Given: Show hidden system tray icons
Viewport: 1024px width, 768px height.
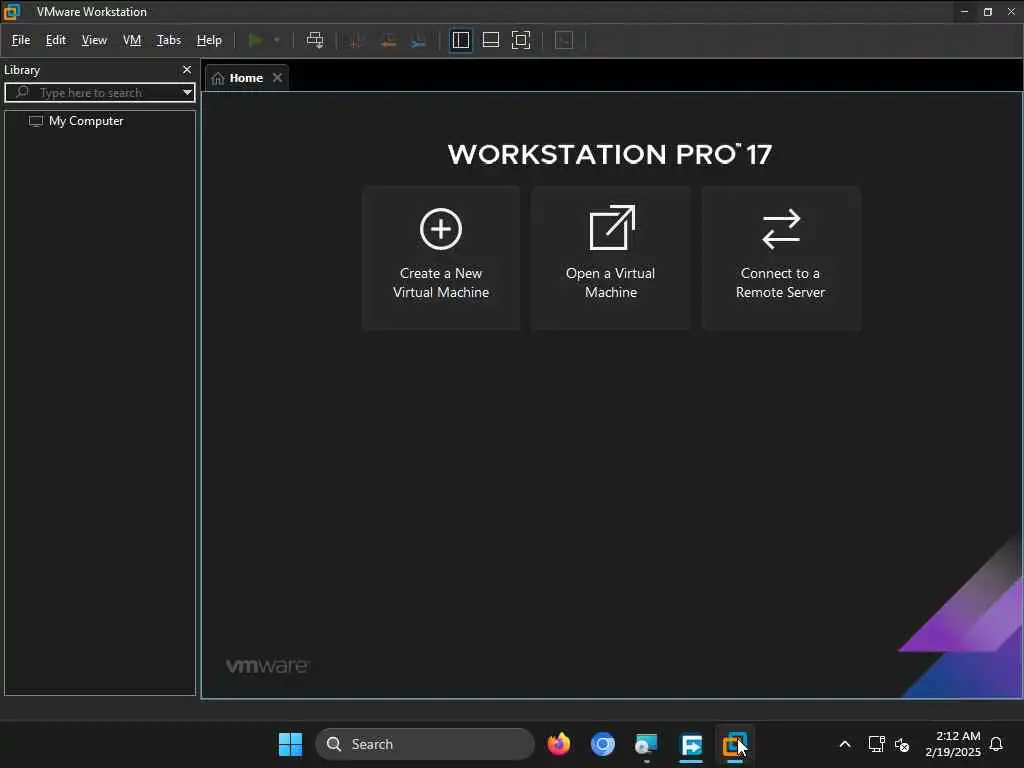Looking at the screenshot, I should pos(844,744).
